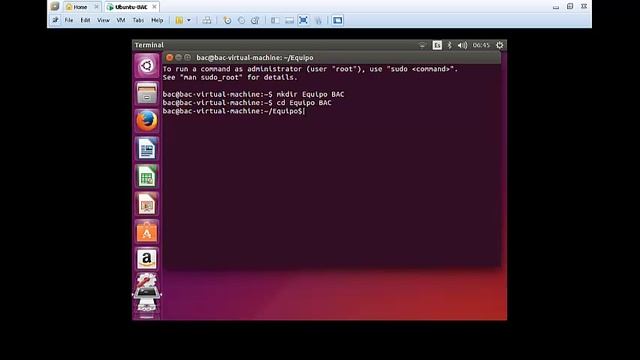This screenshot has height=360, width=640.
Task: Close the terminal window with red button
Action: click(x=169, y=58)
